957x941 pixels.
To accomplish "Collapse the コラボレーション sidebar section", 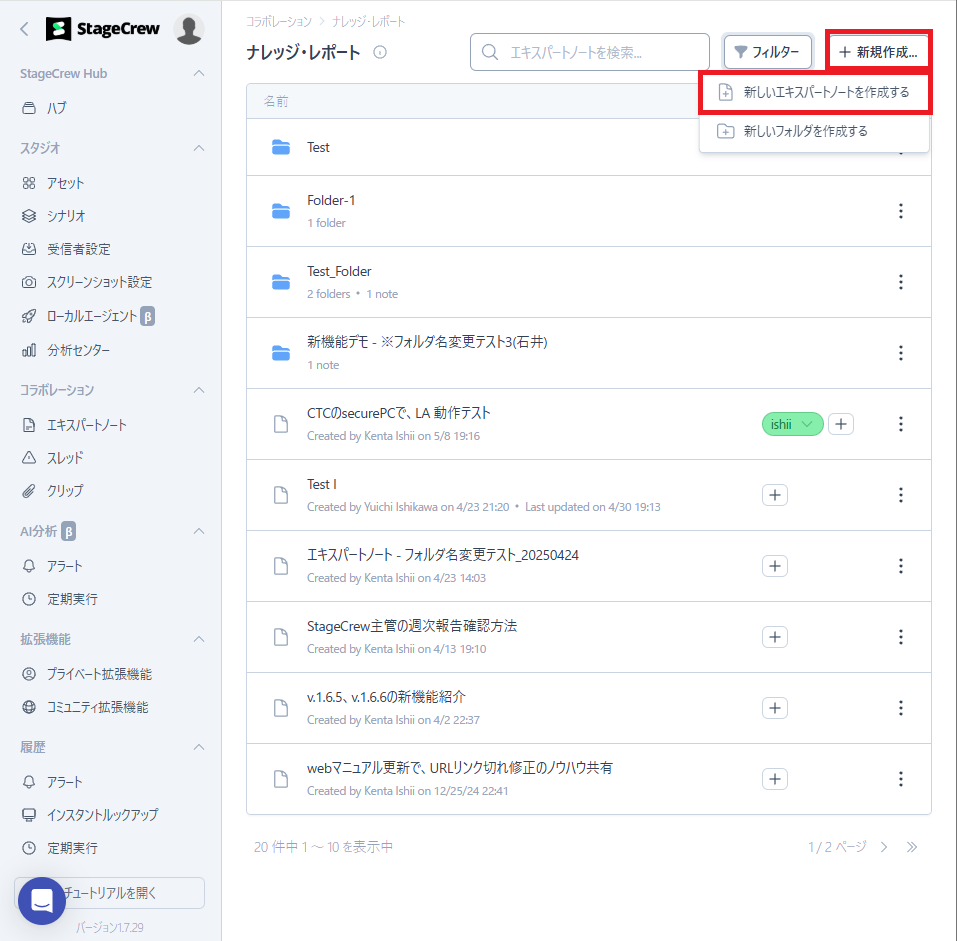I will point(199,390).
